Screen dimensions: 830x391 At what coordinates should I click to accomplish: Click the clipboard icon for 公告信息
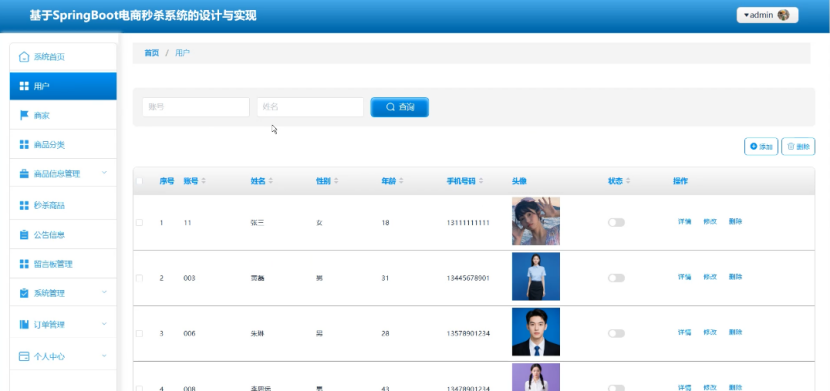tap(24, 235)
